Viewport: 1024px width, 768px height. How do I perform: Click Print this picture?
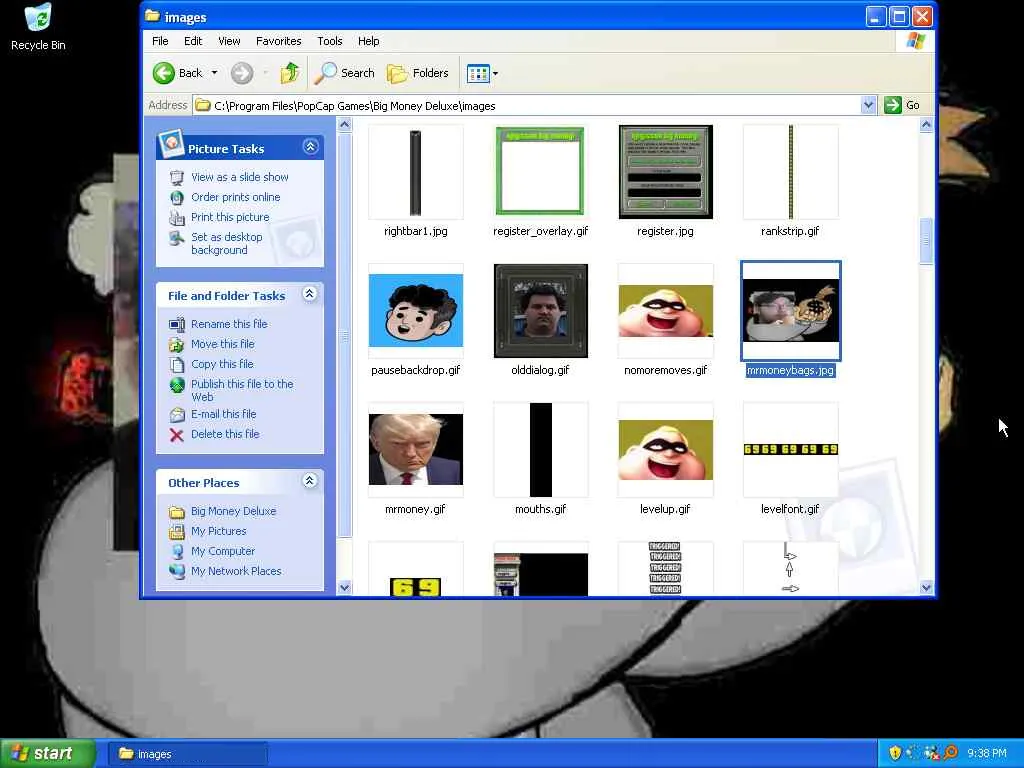[x=230, y=217]
